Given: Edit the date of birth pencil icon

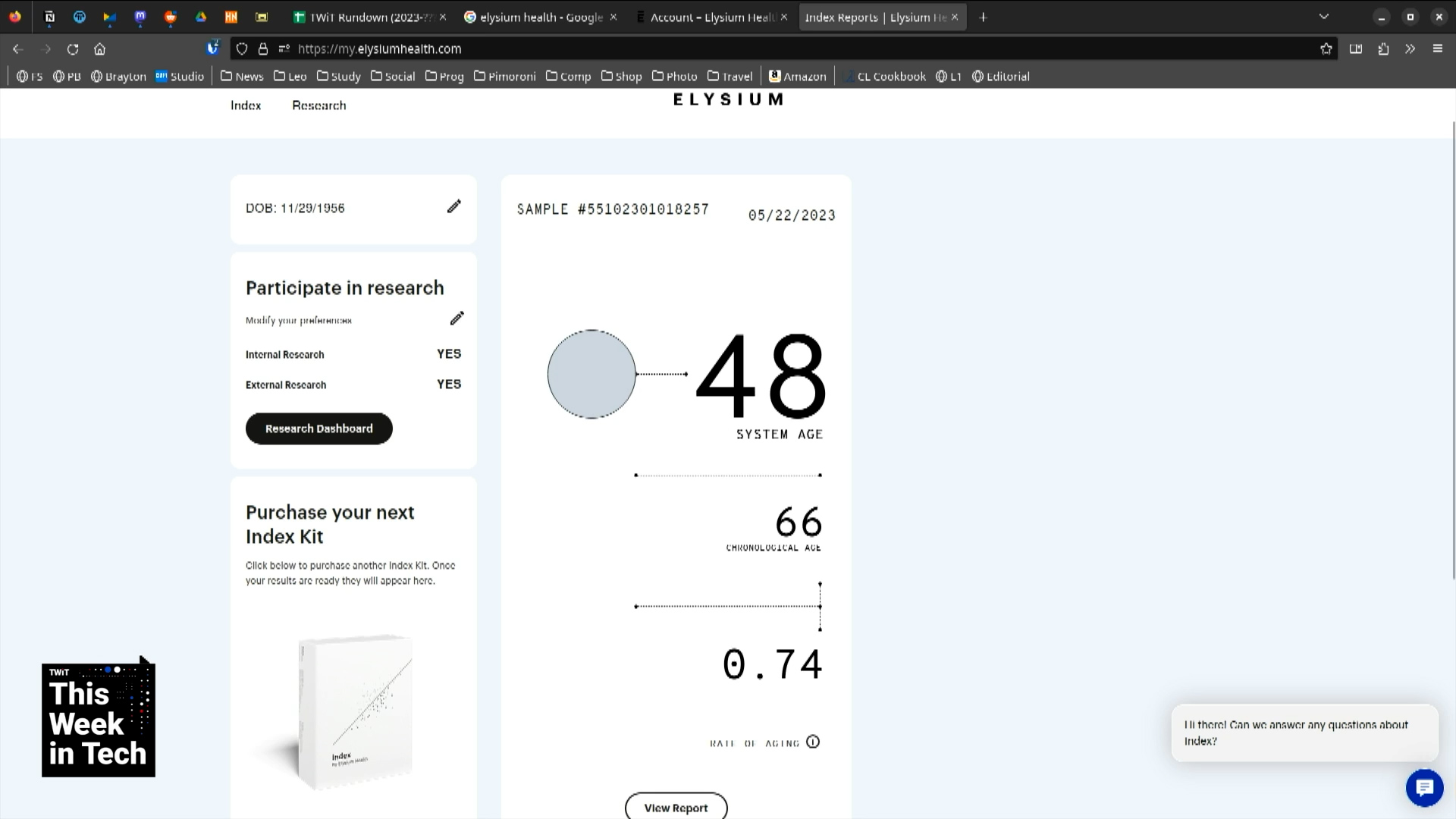Looking at the screenshot, I should point(453,206).
